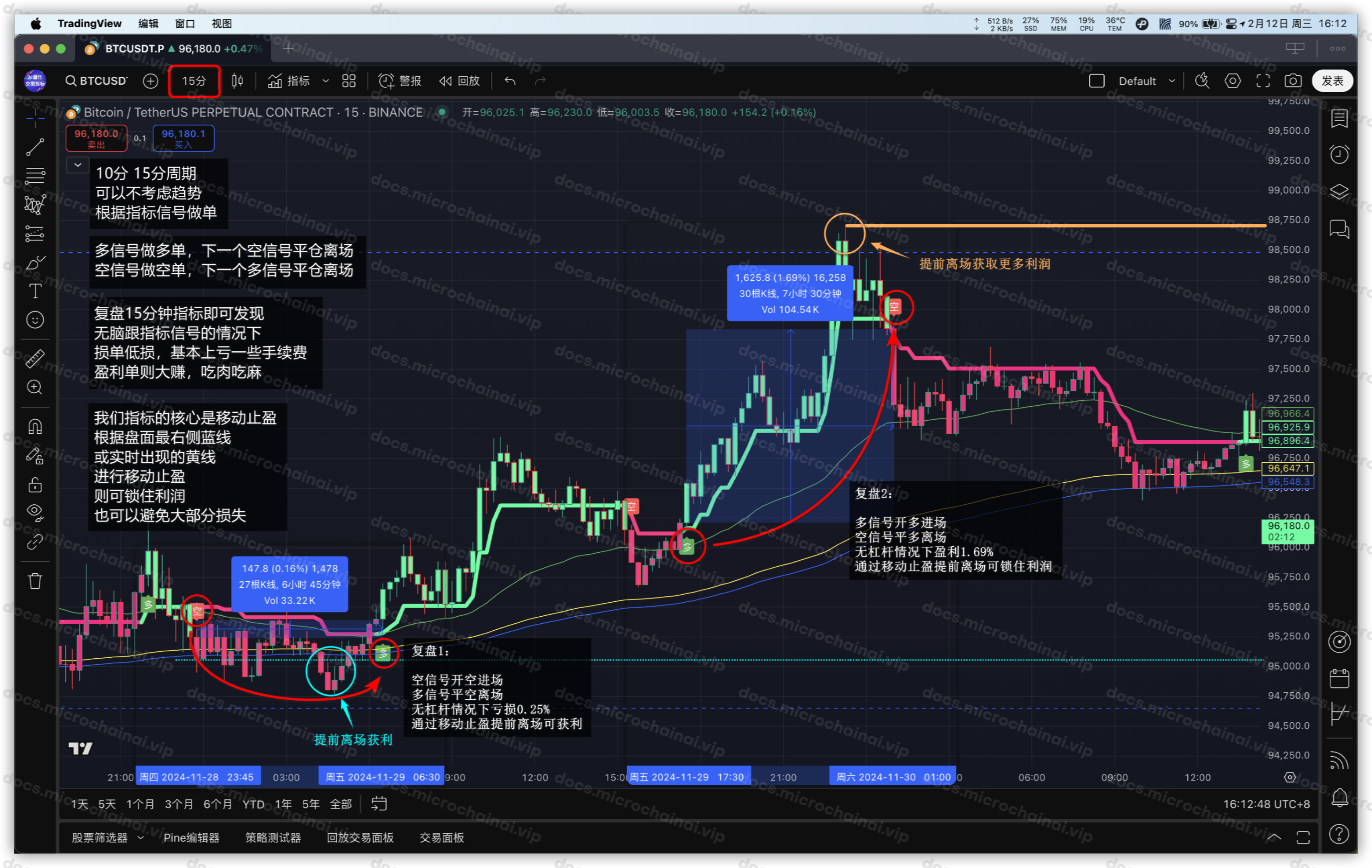Screen dimensions: 1372x868
Task: Open the Pine编辑器 tab
Action: [x=191, y=838]
